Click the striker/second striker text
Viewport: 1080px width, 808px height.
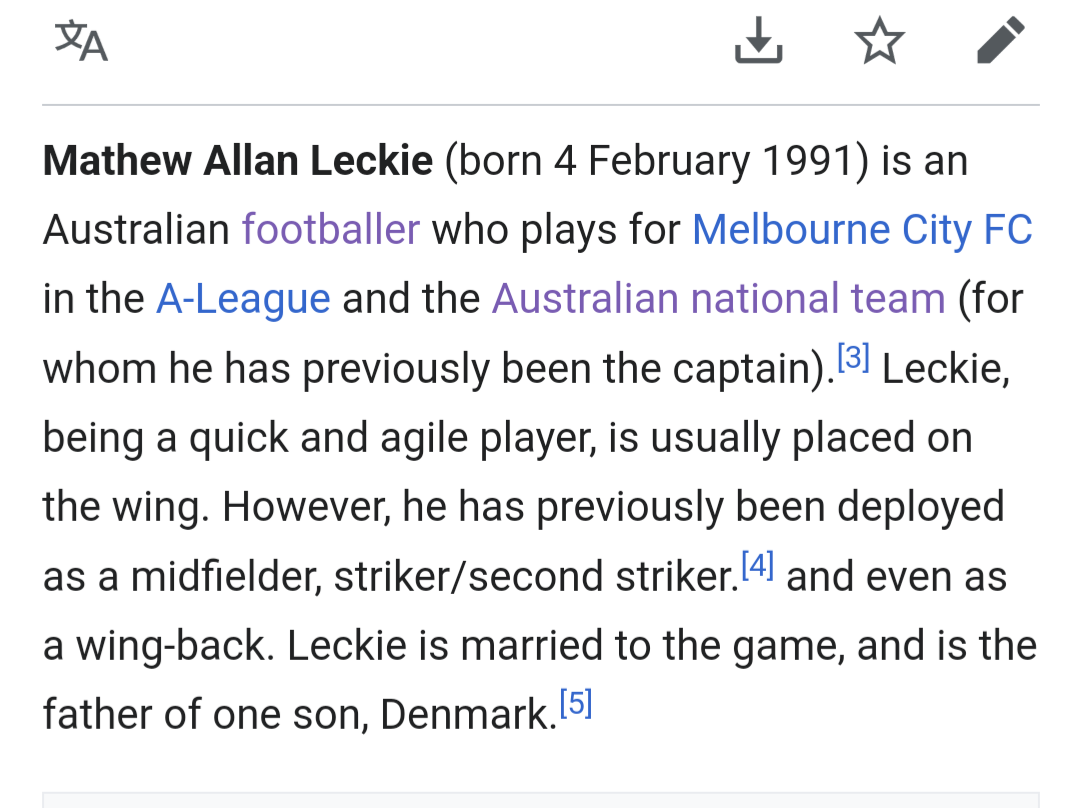click(537, 577)
